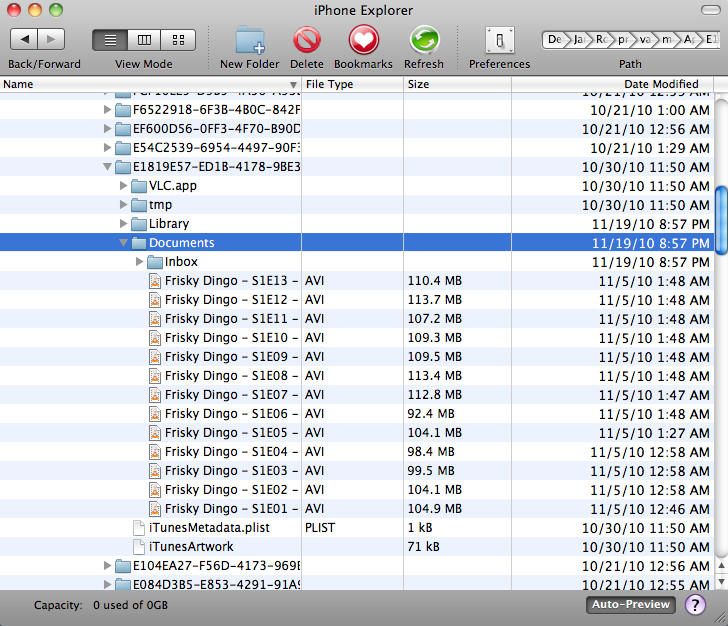Expand the E54C2539-6954 folder

[x=107, y=148]
